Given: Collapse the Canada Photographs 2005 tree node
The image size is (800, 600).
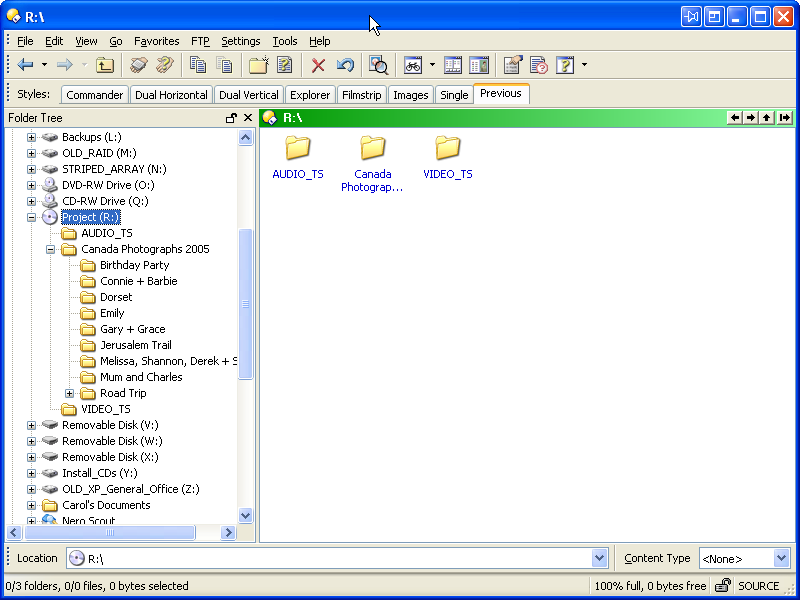Looking at the screenshot, I should click(50, 249).
